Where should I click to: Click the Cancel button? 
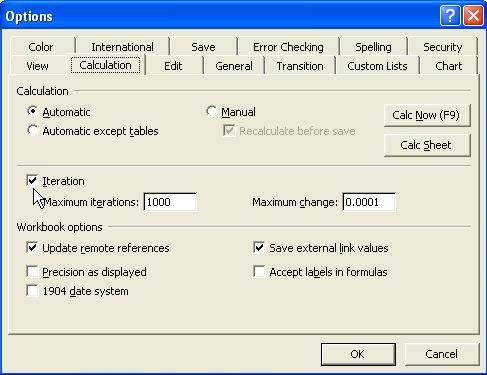[x=442, y=354]
